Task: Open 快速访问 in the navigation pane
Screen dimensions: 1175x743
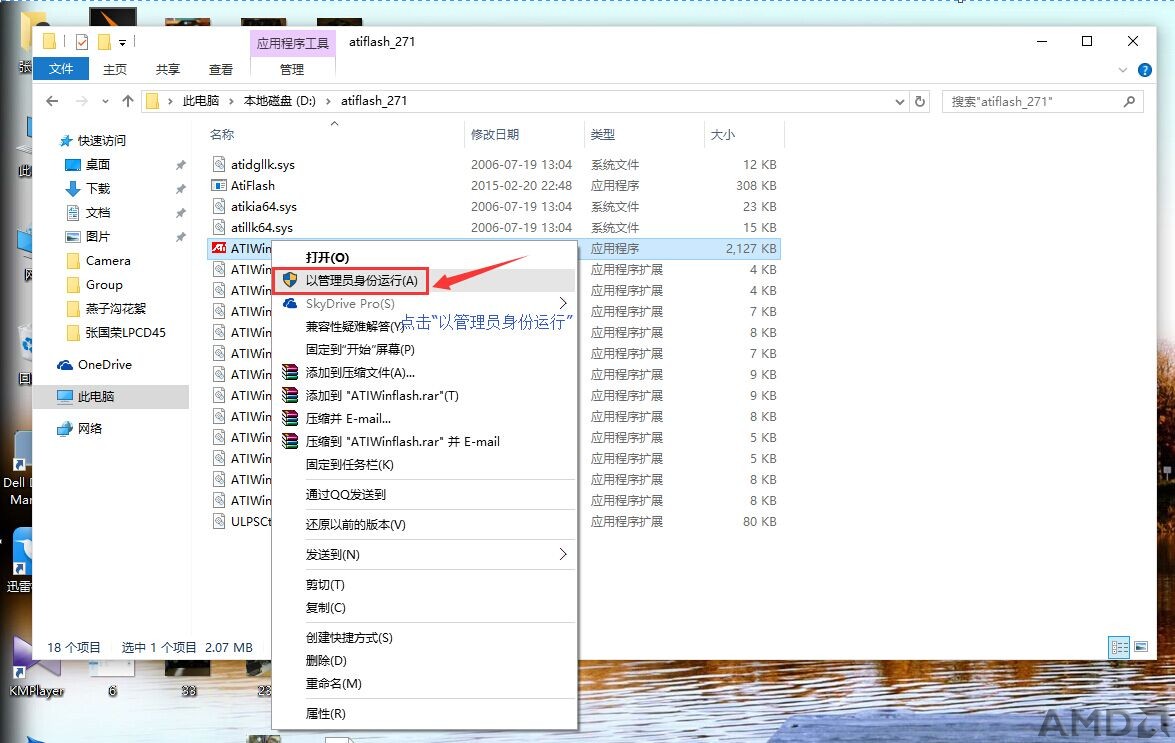Action: (102, 141)
